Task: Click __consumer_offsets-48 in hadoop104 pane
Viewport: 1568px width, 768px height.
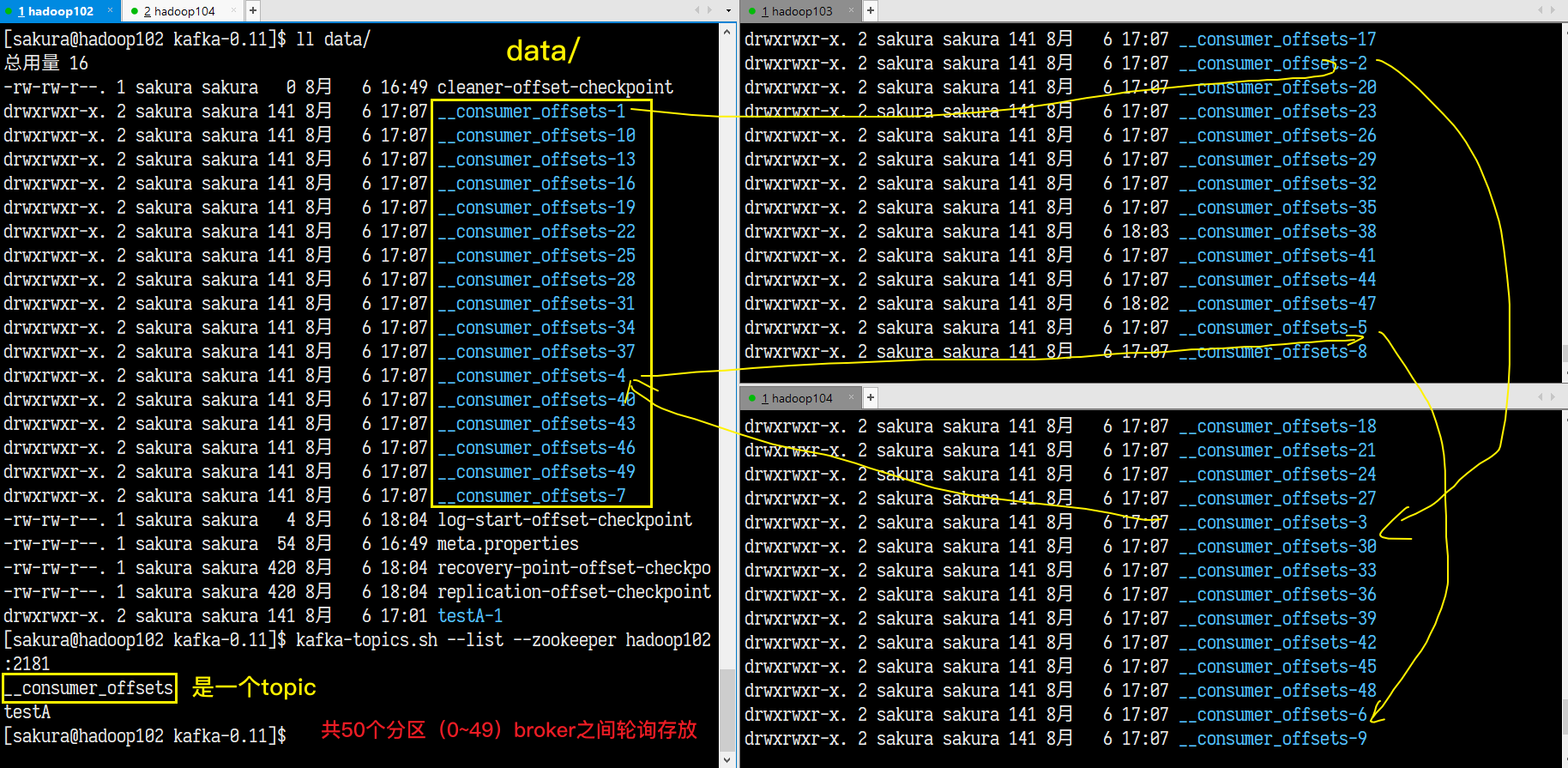Action: point(1277,691)
